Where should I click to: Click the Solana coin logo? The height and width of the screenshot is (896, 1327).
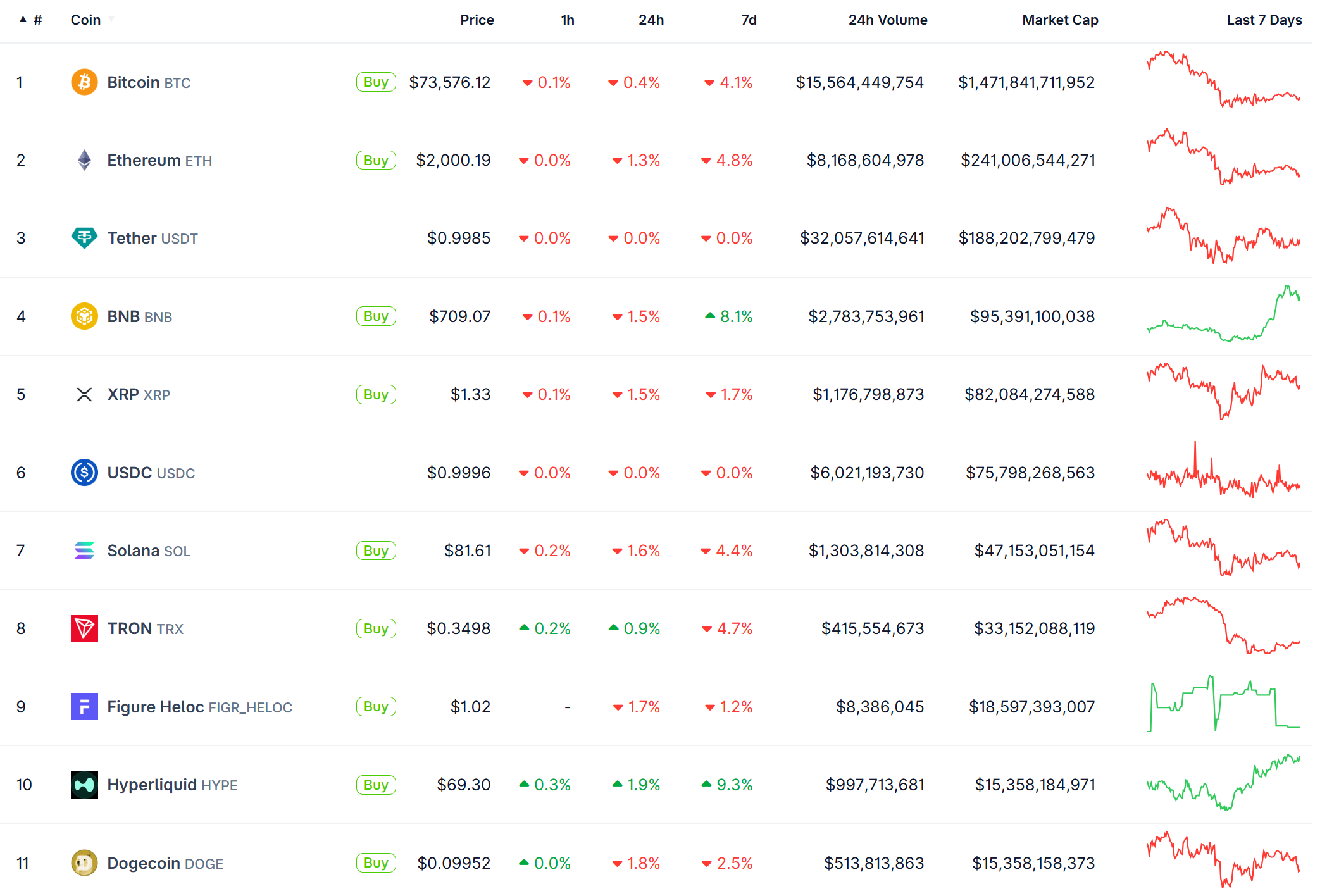point(84,551)
